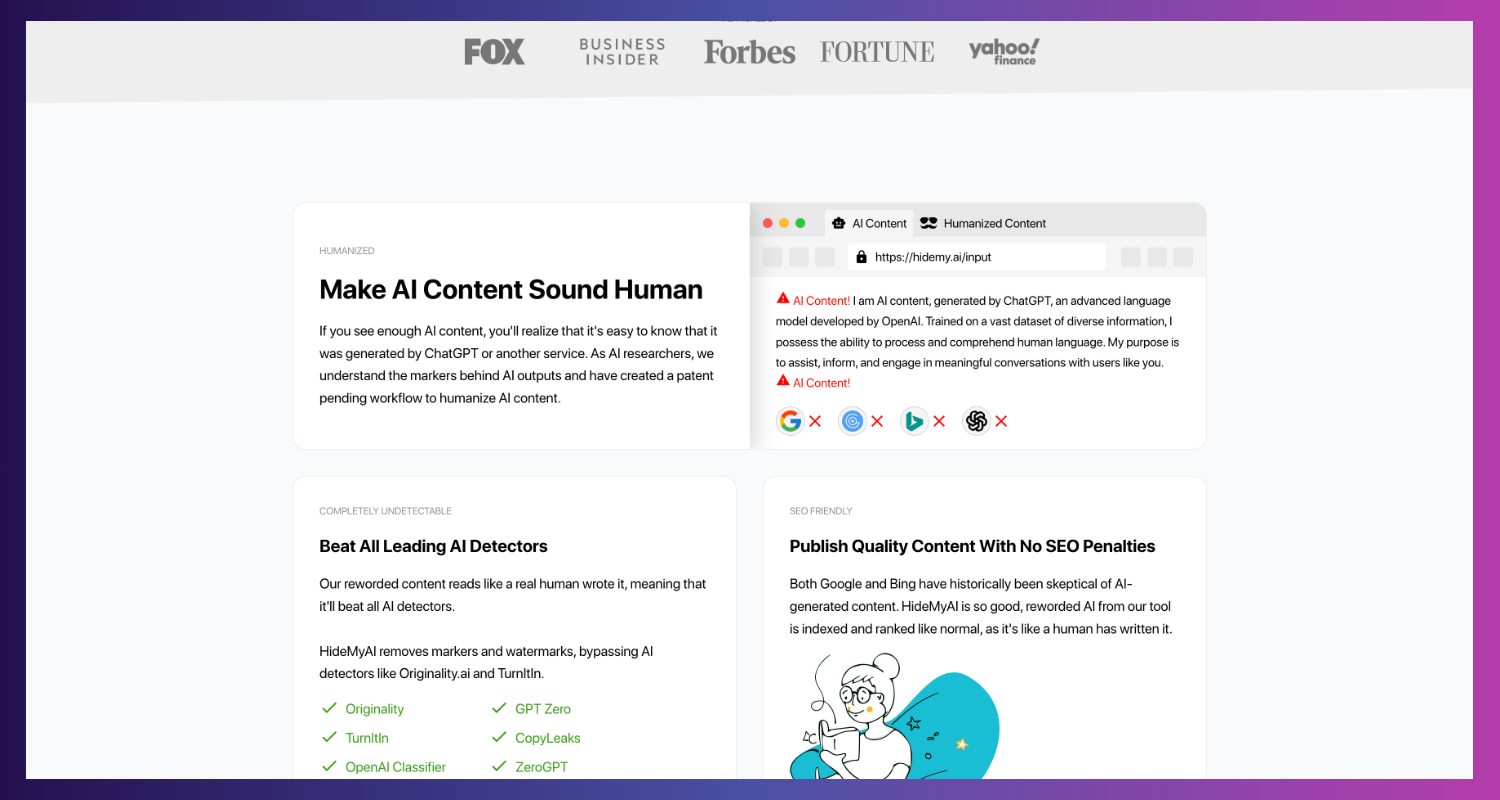The image size is (1500, 800).
Task: Click the COMPLETELY UNDETECTABLE section label
Action: pos(386,511)
